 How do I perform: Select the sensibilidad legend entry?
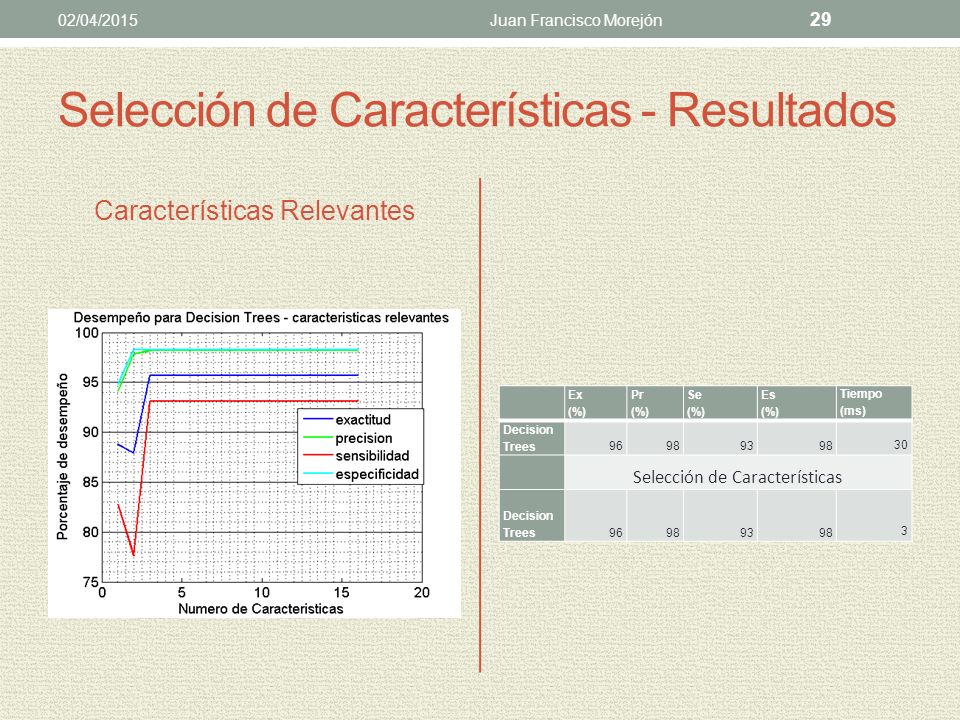click(x=356, y=456)
